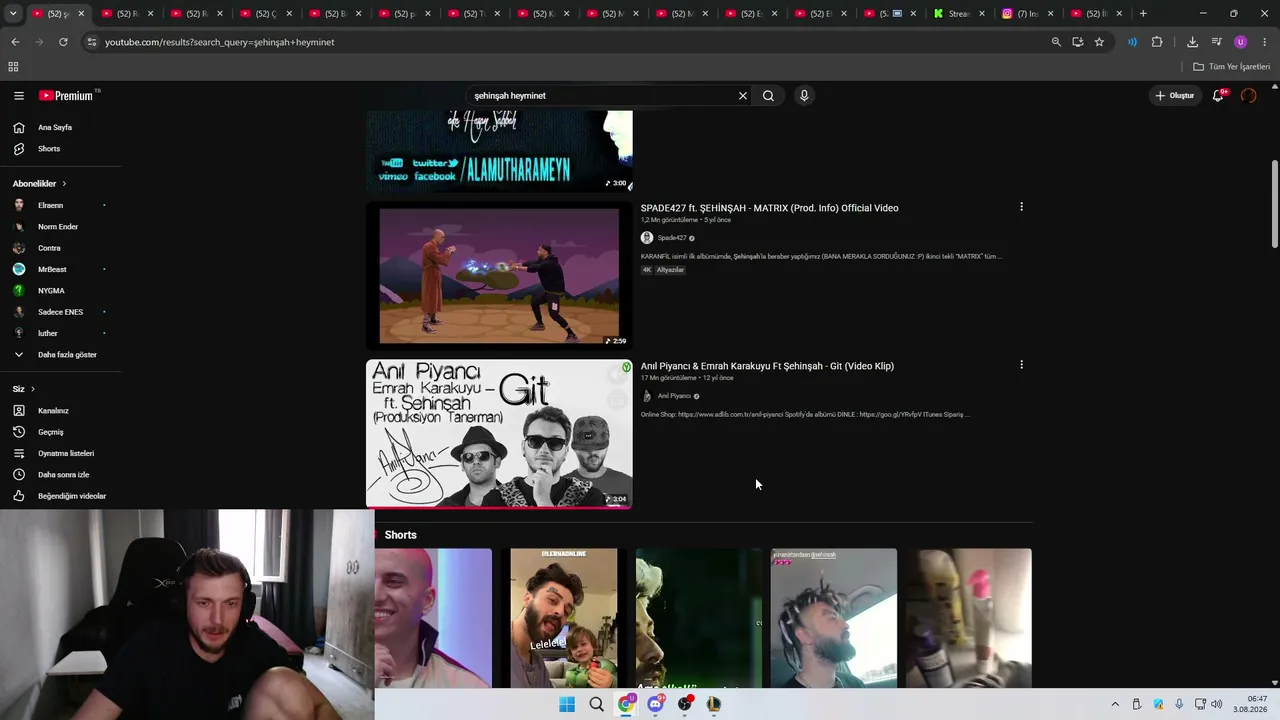
Task: Open League of Legends from the taskbar
Action: point(713,704)
